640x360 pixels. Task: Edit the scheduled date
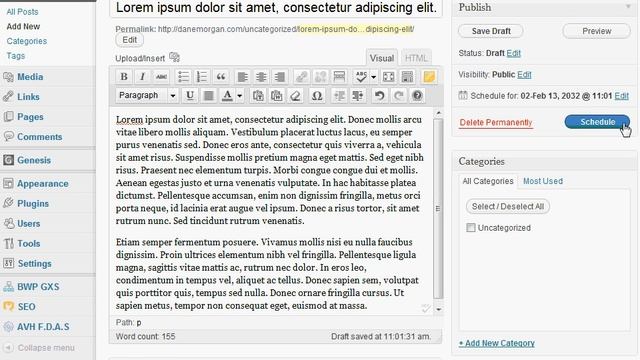pyautogui.click(x=621, y=96)
